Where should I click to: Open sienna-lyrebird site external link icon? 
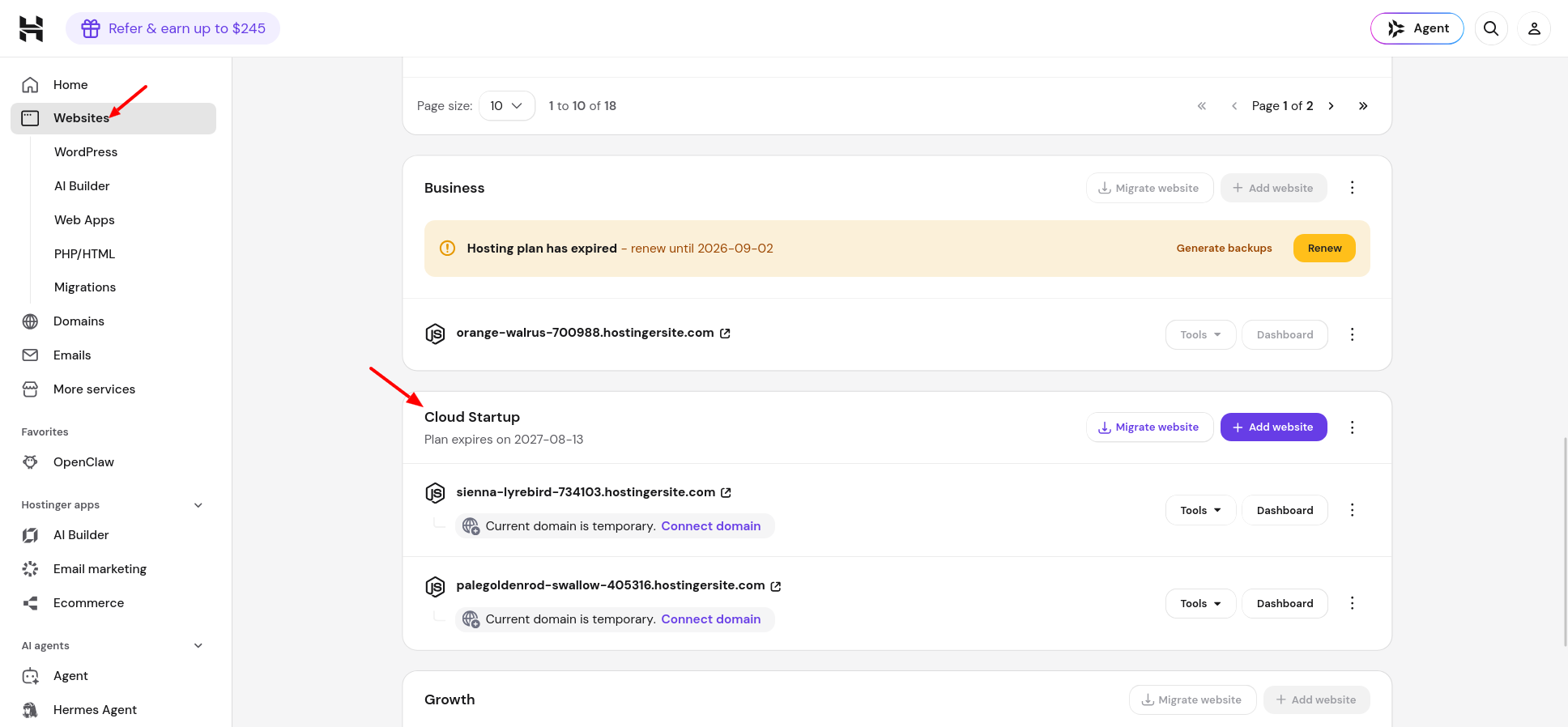click(x=726, y=492)
